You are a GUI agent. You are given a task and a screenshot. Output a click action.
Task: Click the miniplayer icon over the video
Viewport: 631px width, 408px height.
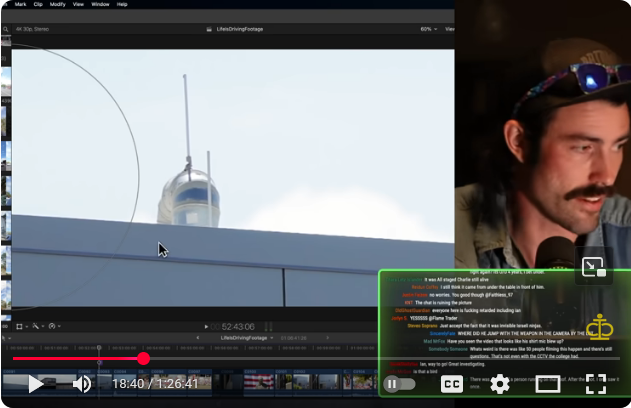coord(592,267)
